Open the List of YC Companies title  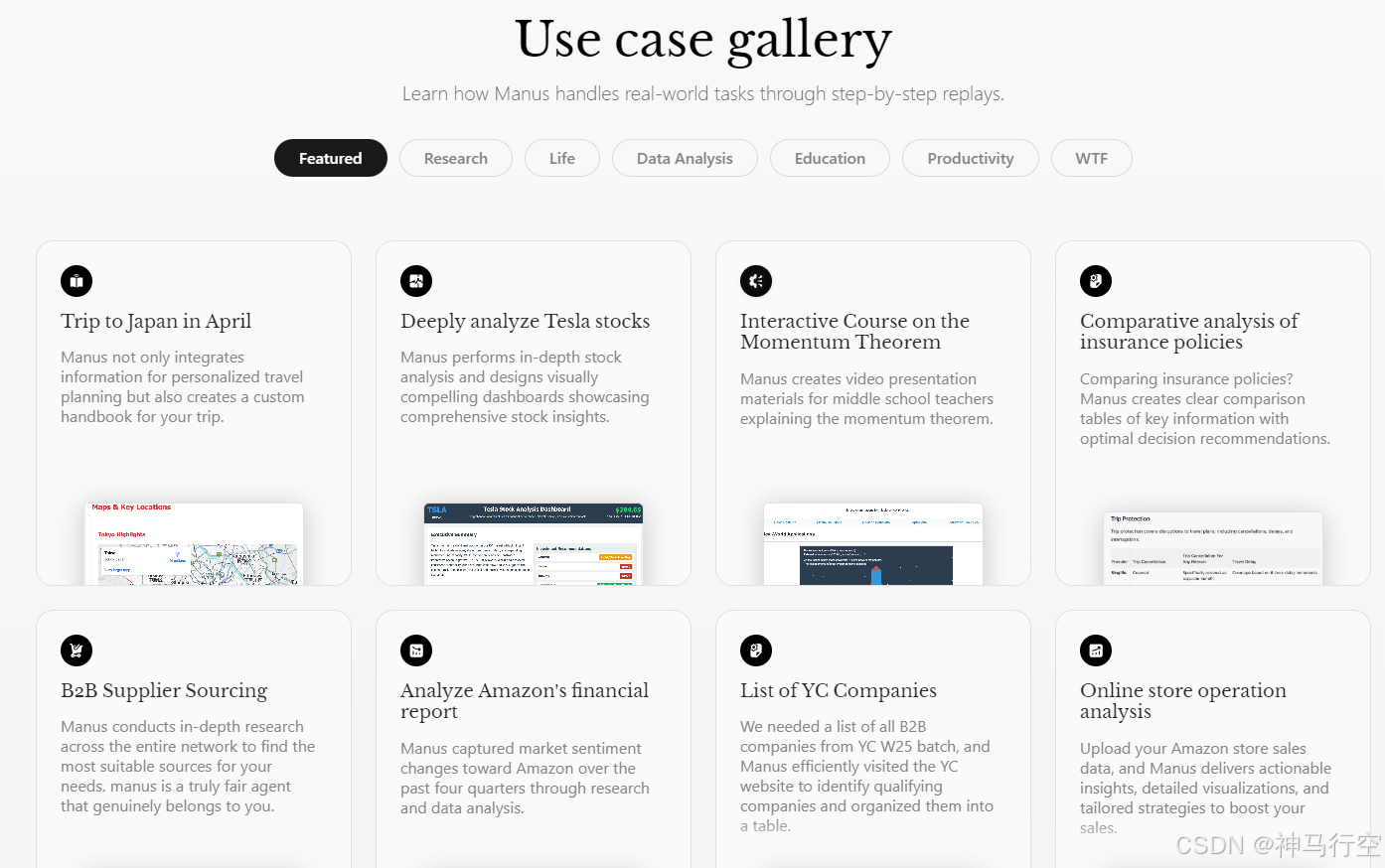(839, 690)
